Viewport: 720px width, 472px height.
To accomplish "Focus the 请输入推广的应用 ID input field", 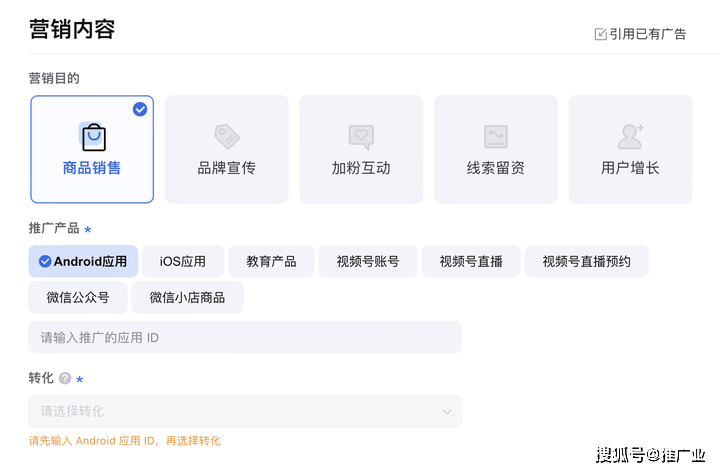I will (245, 337).
